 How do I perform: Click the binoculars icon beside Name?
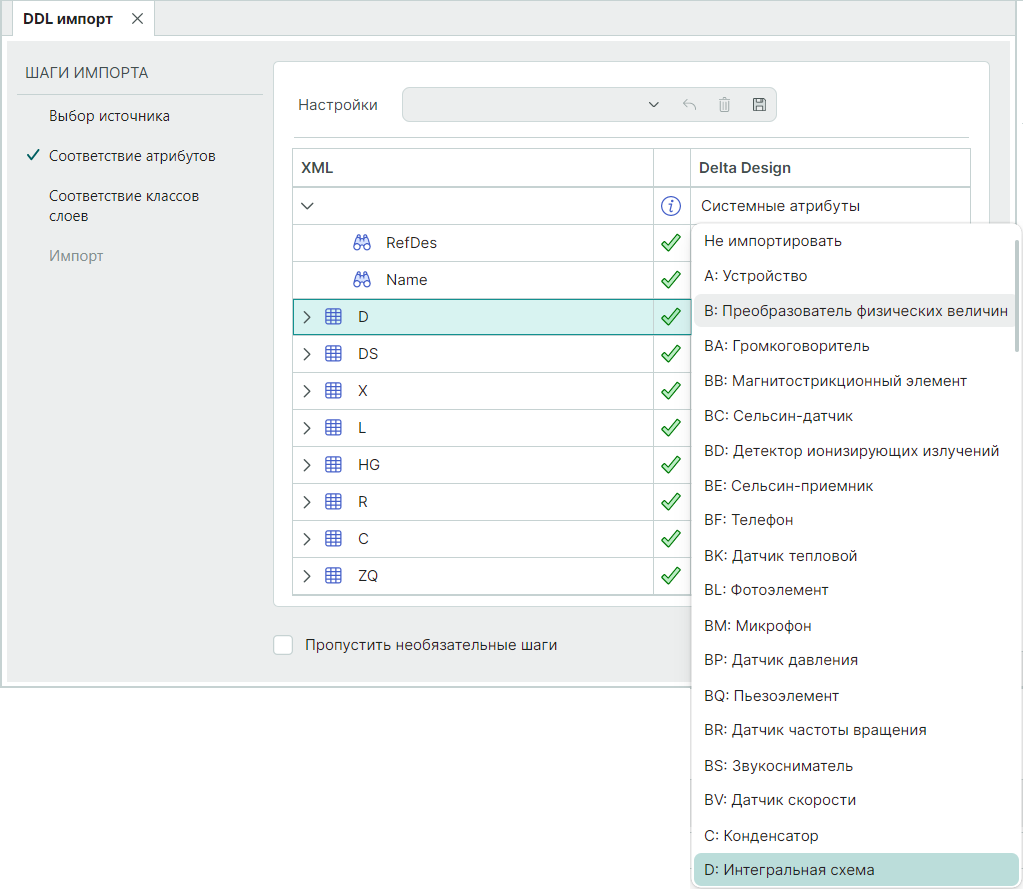coord(362,280)
